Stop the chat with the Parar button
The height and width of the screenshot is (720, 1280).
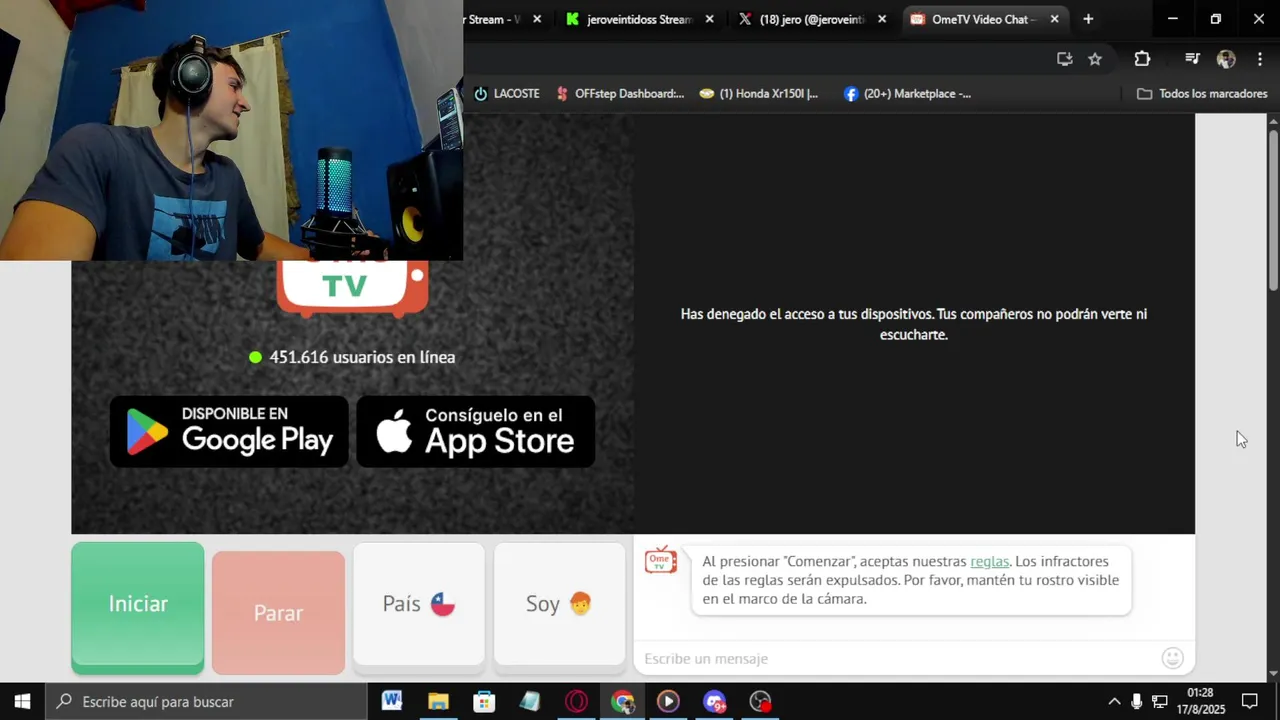click(278, 612)
